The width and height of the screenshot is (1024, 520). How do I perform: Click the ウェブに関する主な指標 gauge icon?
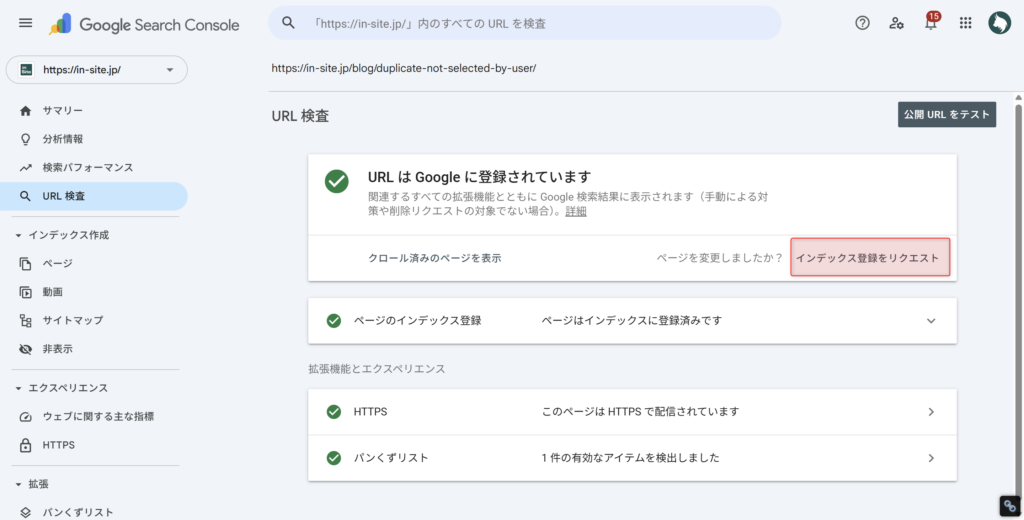(x=25, y=416)
